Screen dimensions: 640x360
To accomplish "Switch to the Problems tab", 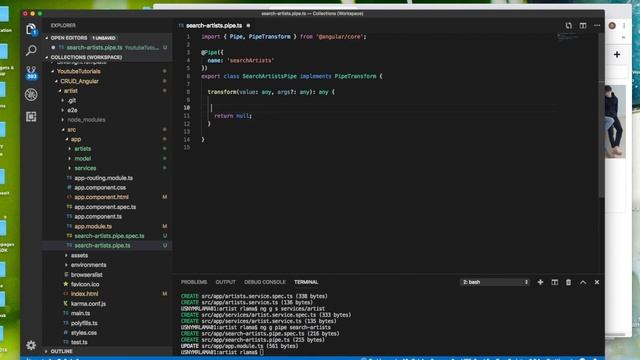I will (x=194, y=282).
